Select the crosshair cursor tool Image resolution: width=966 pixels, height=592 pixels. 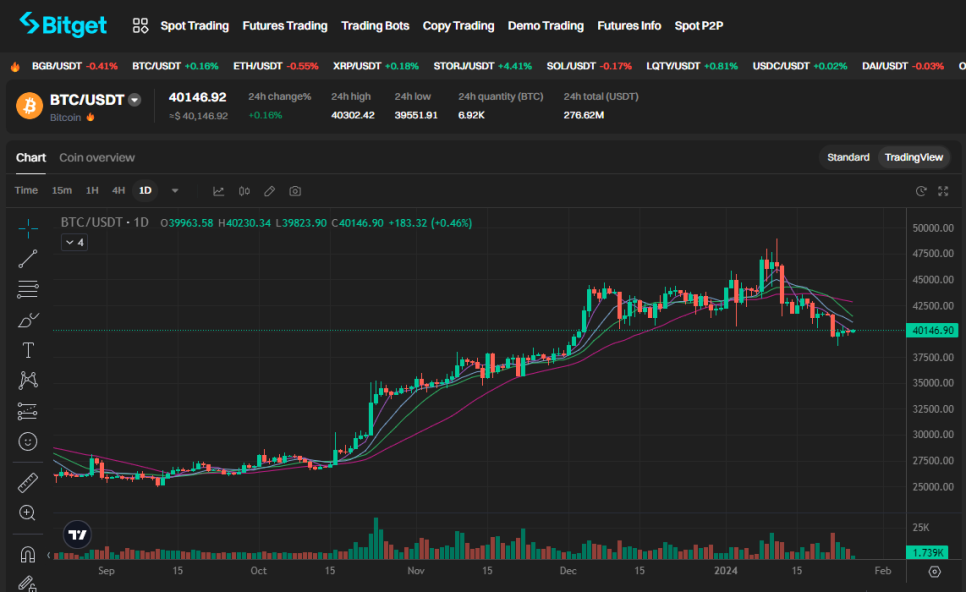tap(28, 229)
